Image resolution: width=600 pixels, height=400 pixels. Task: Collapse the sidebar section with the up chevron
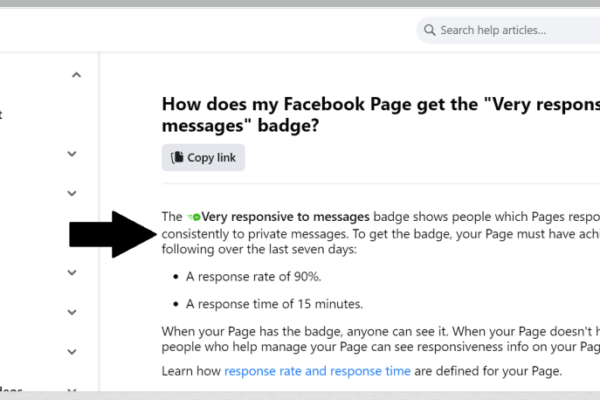pos(77,75)
